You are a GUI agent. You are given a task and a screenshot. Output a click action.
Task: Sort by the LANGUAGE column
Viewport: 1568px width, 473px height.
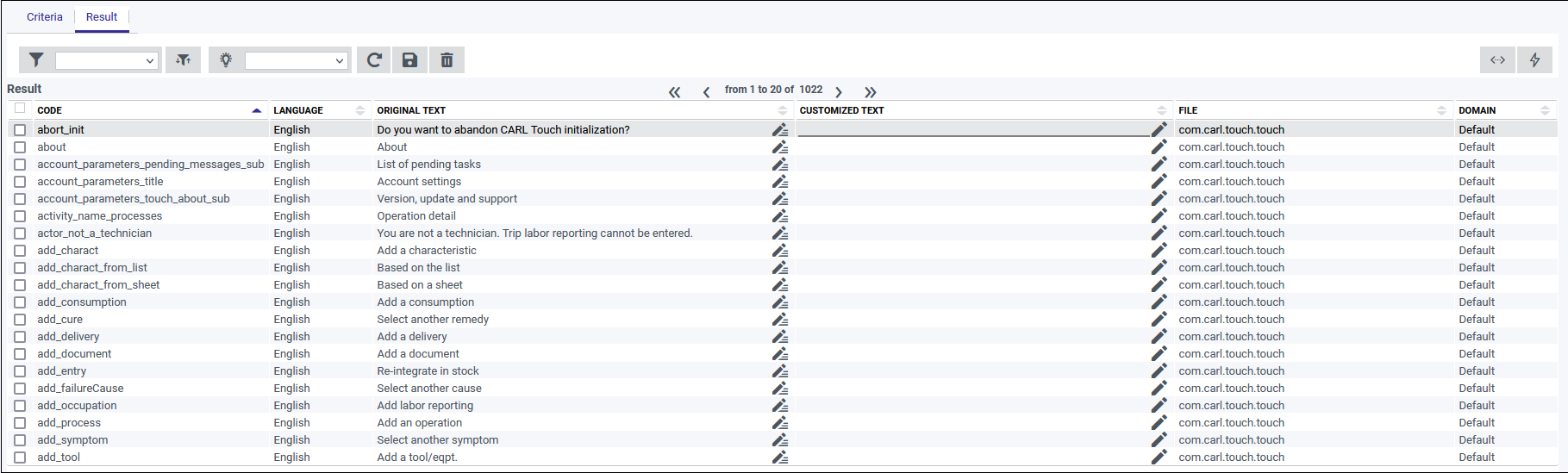pos(360,110)
